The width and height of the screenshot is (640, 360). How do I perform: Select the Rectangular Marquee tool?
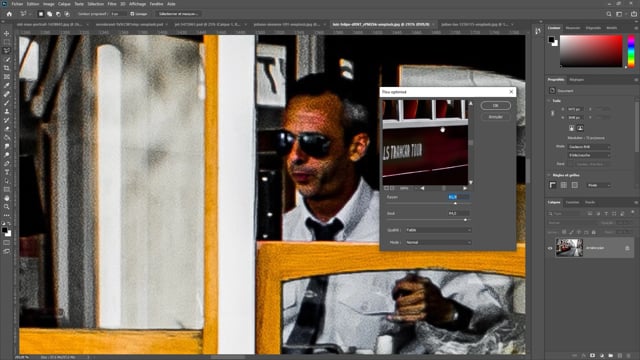(7, 42)
